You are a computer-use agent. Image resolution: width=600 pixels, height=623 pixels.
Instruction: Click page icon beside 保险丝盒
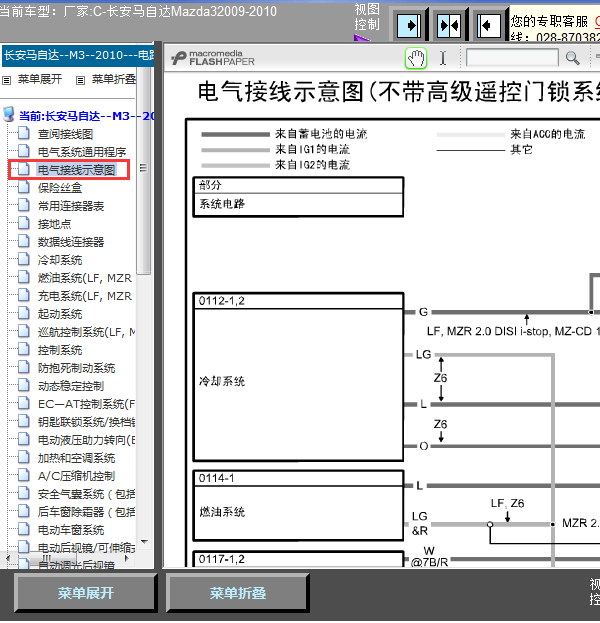(x=24, y=187)
